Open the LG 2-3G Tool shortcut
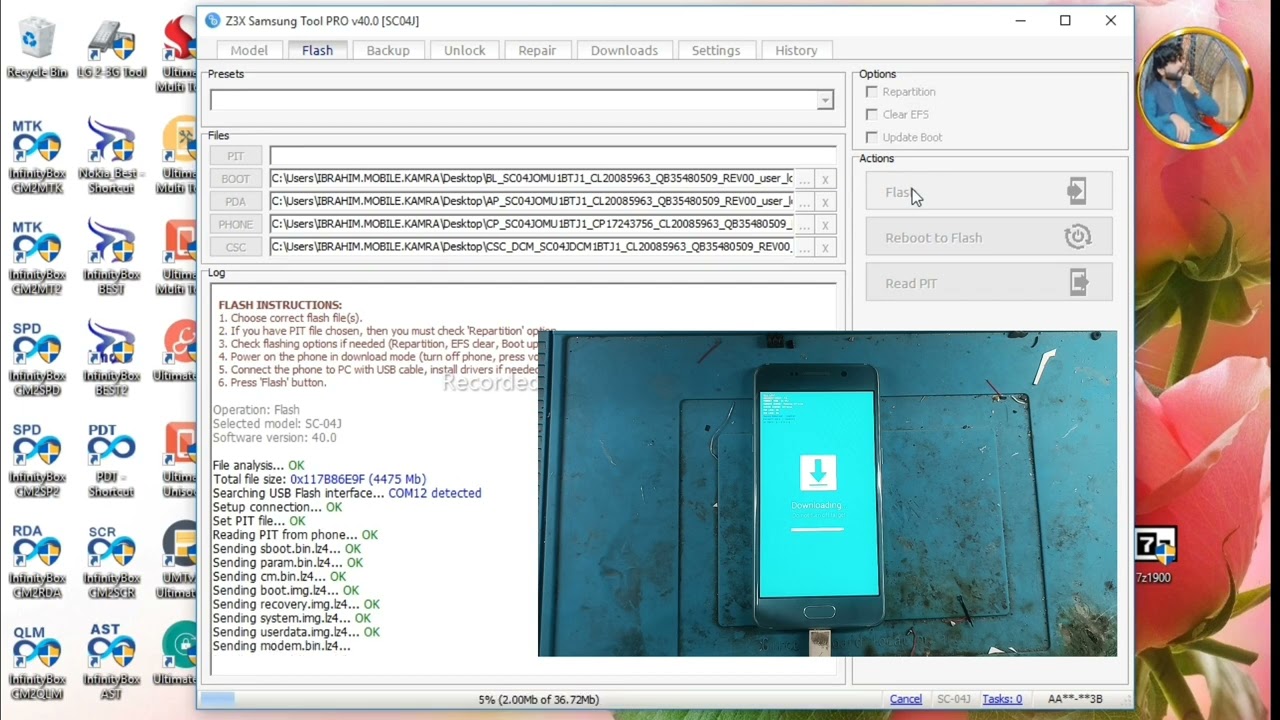1280x720 pixels. pyautogui.click(x=111, y=47)
